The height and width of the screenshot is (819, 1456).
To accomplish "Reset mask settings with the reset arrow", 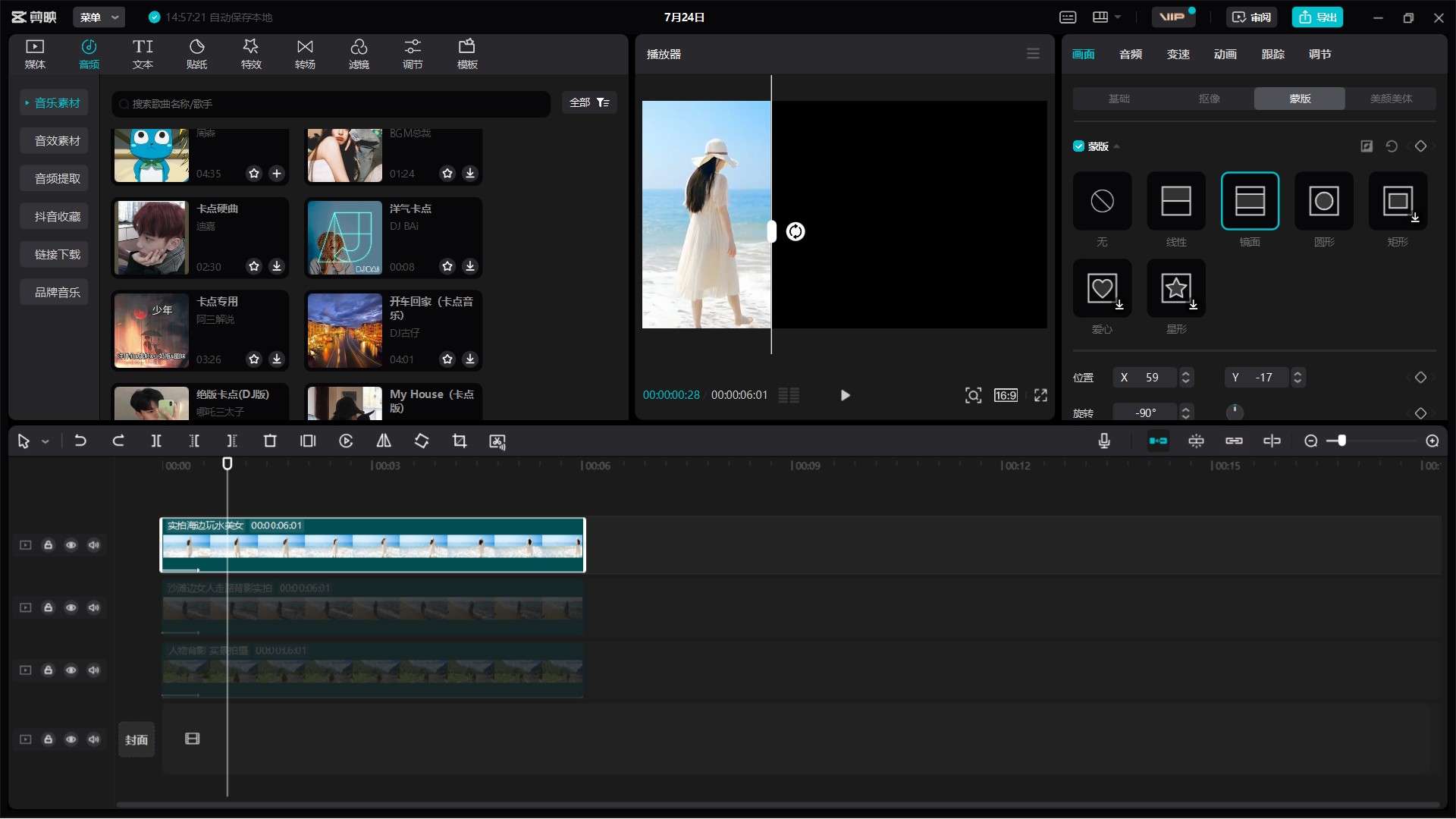I will pos(1392,146).
